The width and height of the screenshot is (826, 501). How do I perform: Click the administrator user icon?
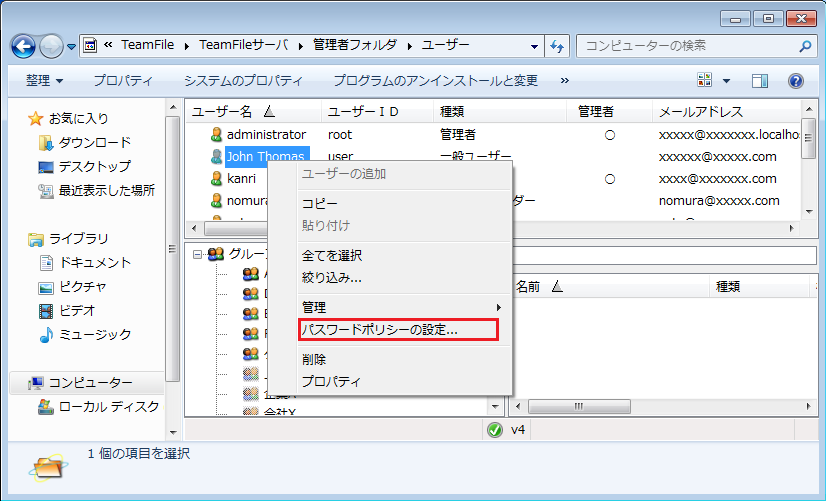point(216,134)
